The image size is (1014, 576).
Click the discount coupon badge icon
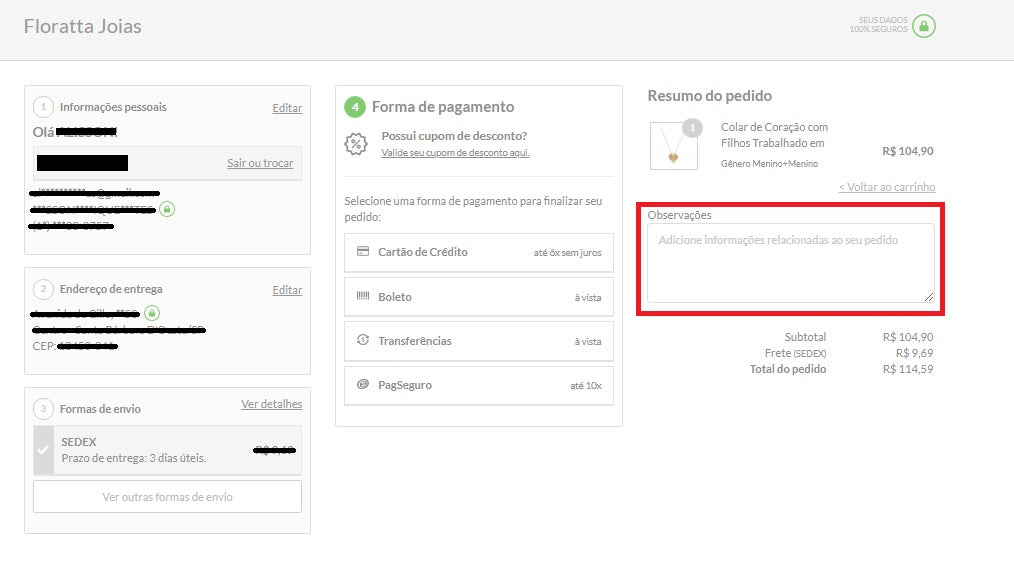click(x=354, y=144)
